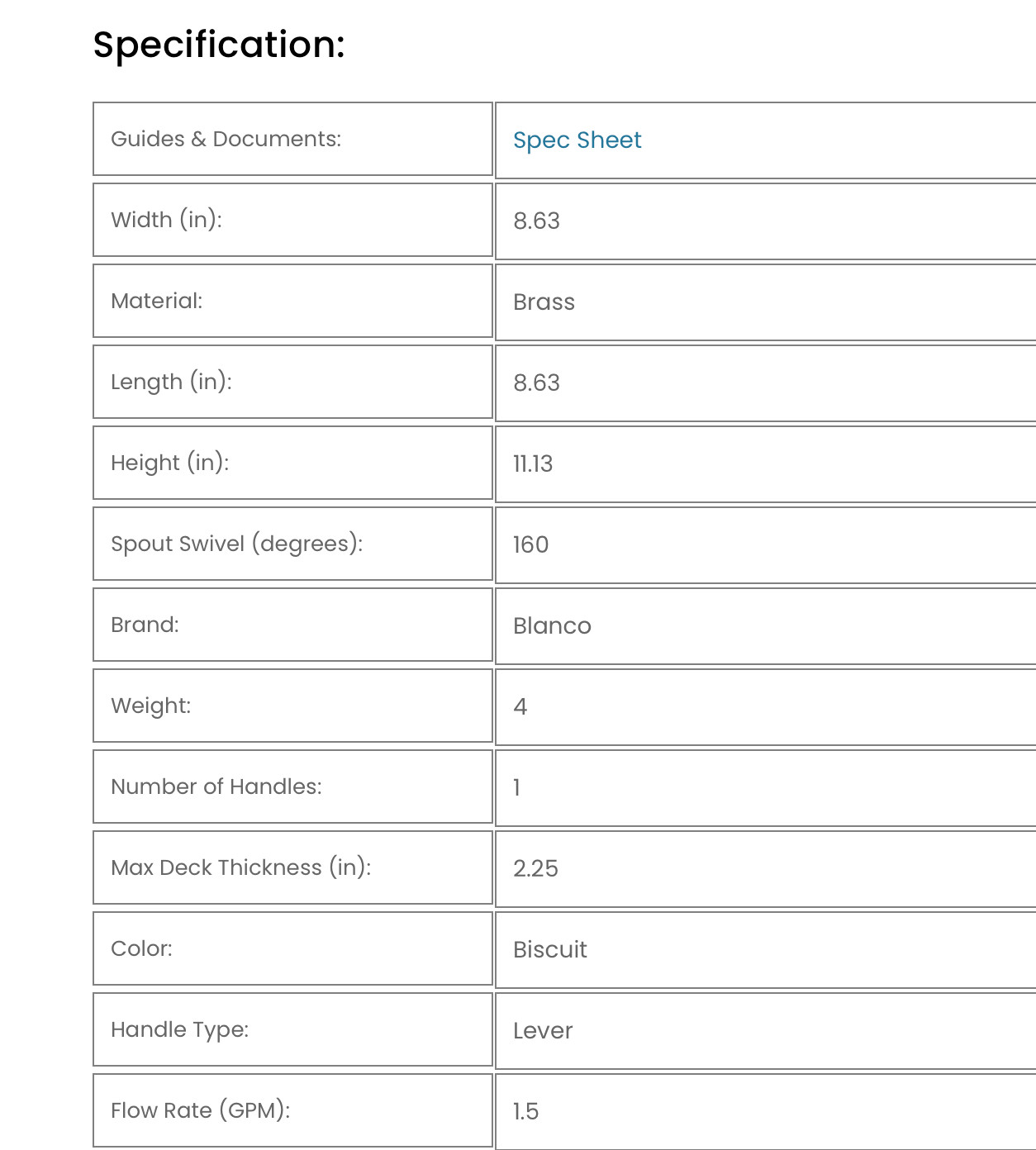Select the 160 spout swivel value
The width and height of the screenshot is (1036, 1150).
(x=530, y=545)
